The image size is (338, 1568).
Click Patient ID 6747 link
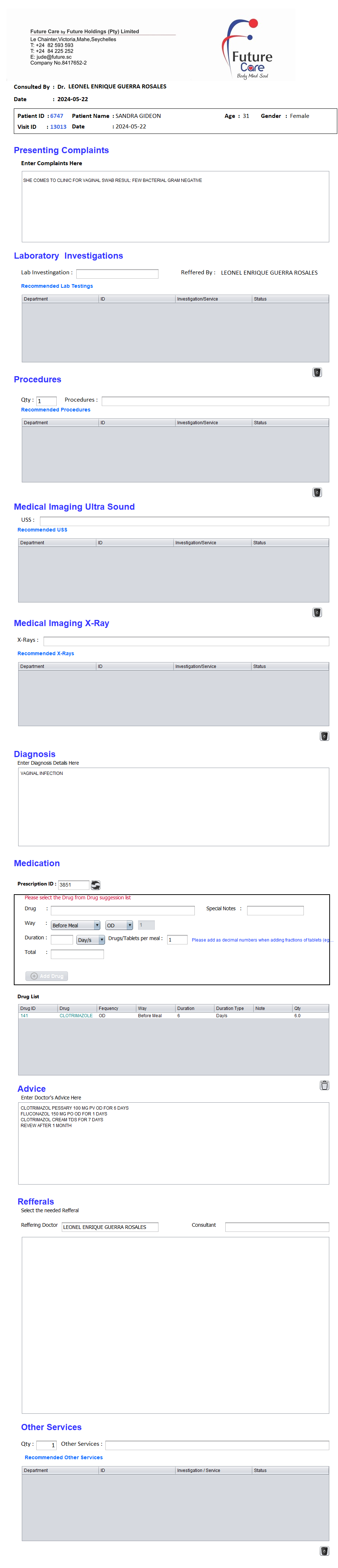click(x=57, y=116)
